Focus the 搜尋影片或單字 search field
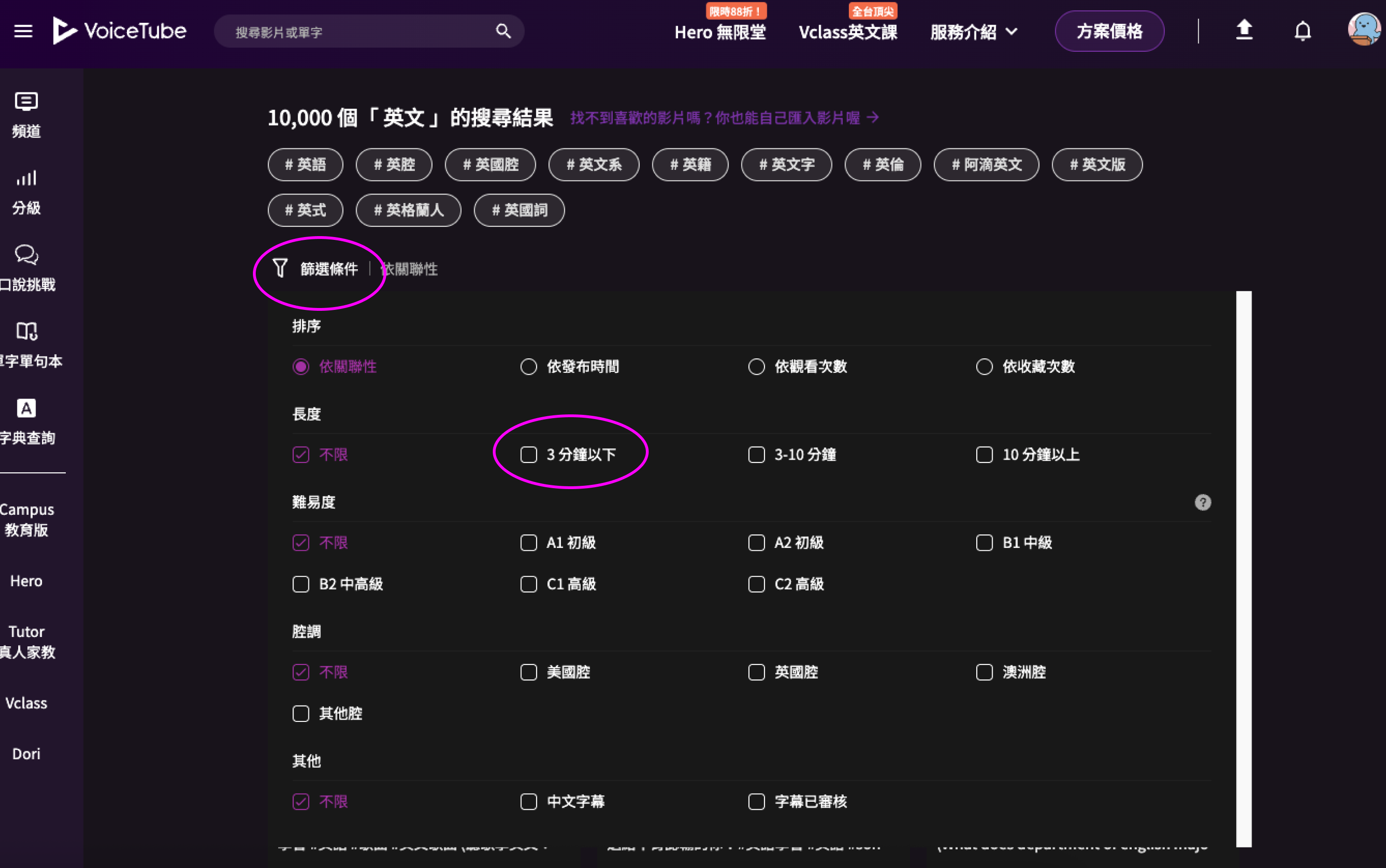 pyautogui.click(x=356, y=32)
